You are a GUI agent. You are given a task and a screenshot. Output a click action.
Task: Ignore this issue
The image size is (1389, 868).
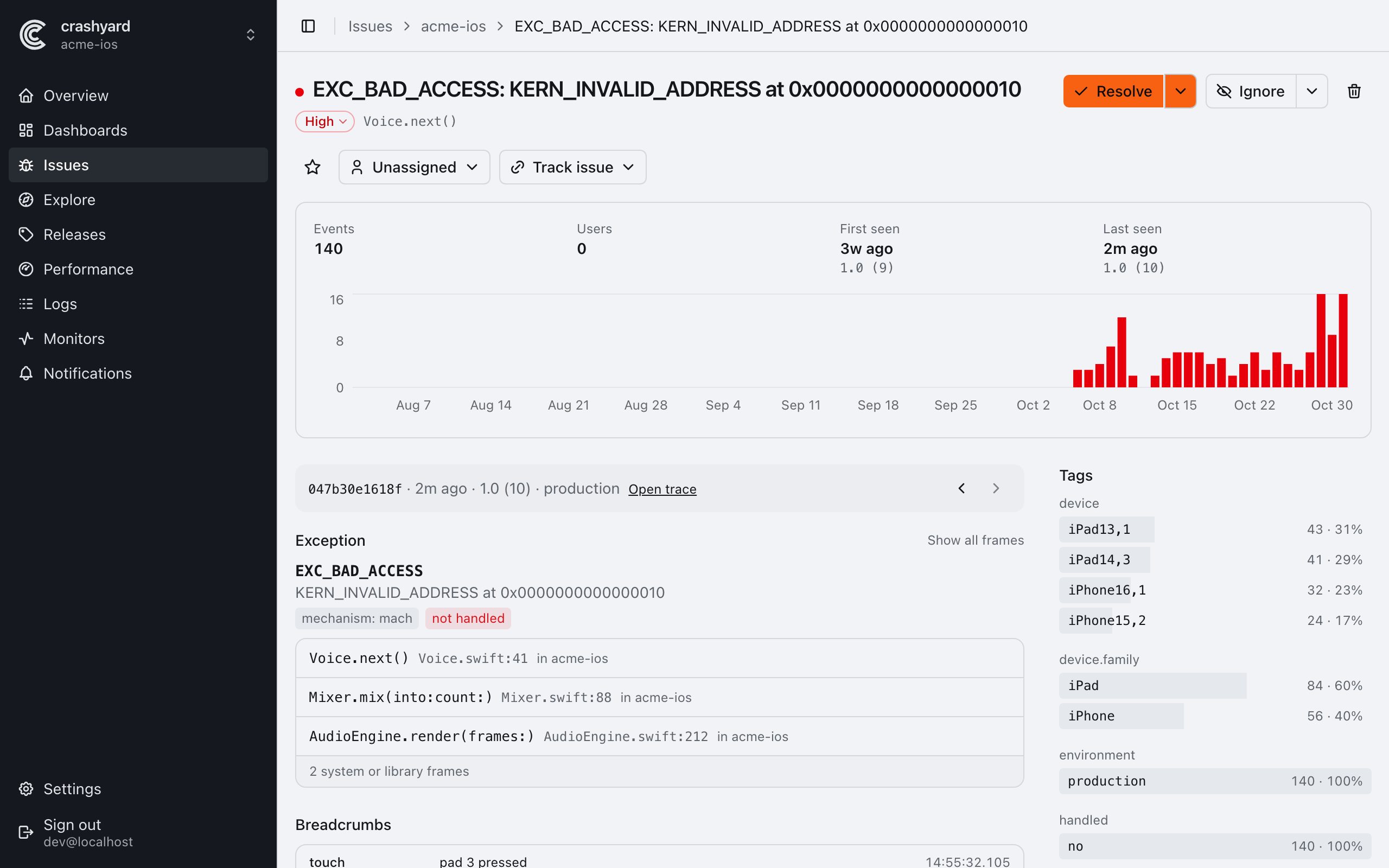(1251, 91)
